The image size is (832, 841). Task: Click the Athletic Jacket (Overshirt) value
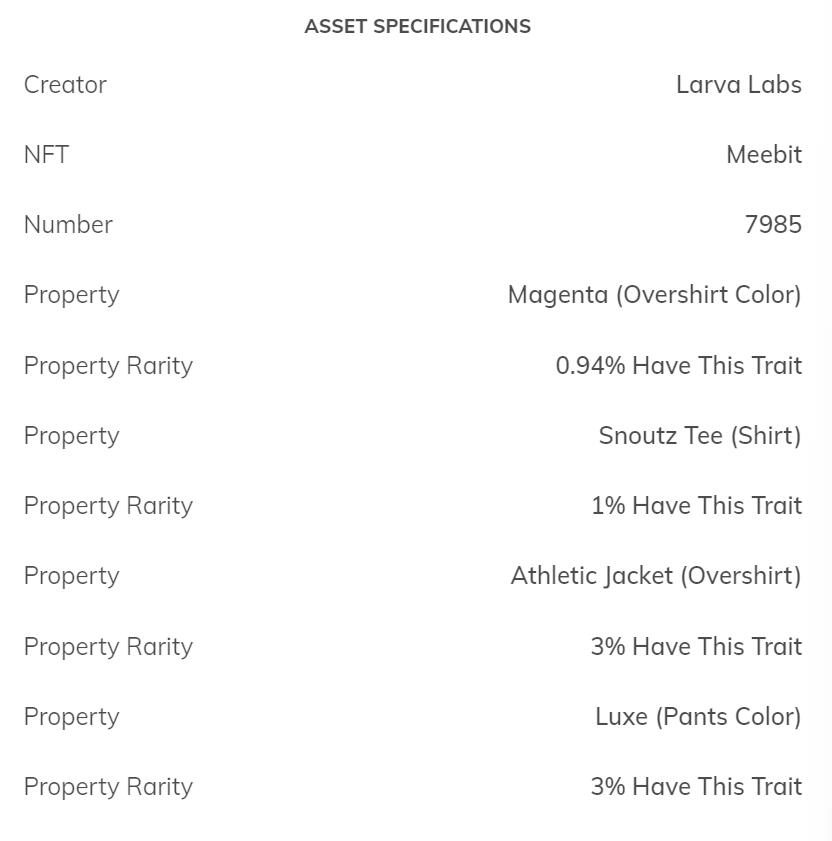(x=655, y=576)
